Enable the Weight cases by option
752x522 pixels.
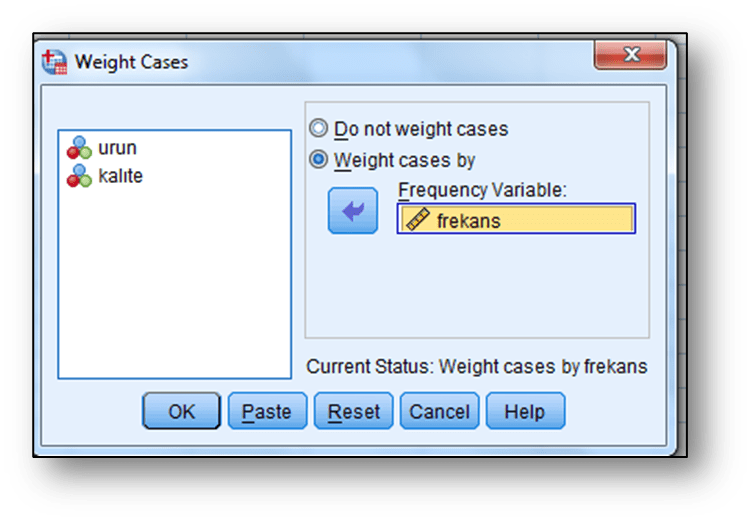tap(319, 159)
